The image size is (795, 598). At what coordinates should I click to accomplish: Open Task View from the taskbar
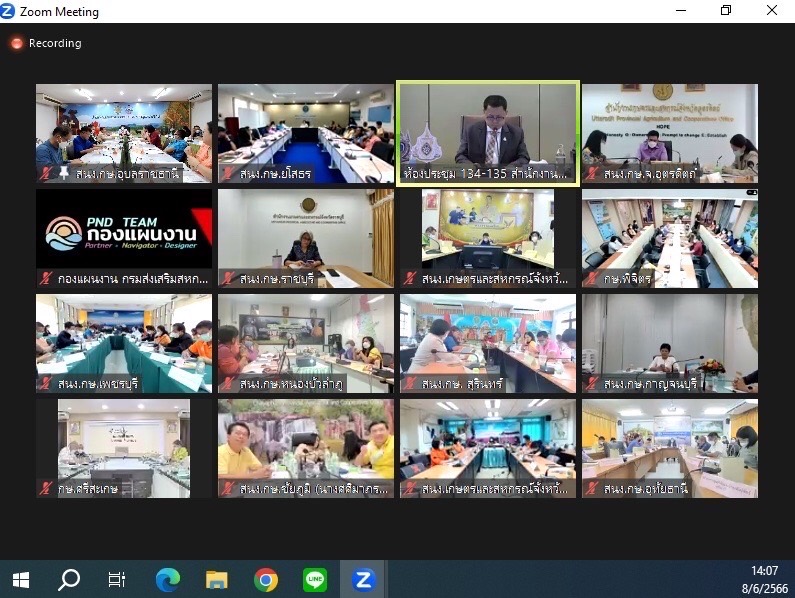coord(117,579)
